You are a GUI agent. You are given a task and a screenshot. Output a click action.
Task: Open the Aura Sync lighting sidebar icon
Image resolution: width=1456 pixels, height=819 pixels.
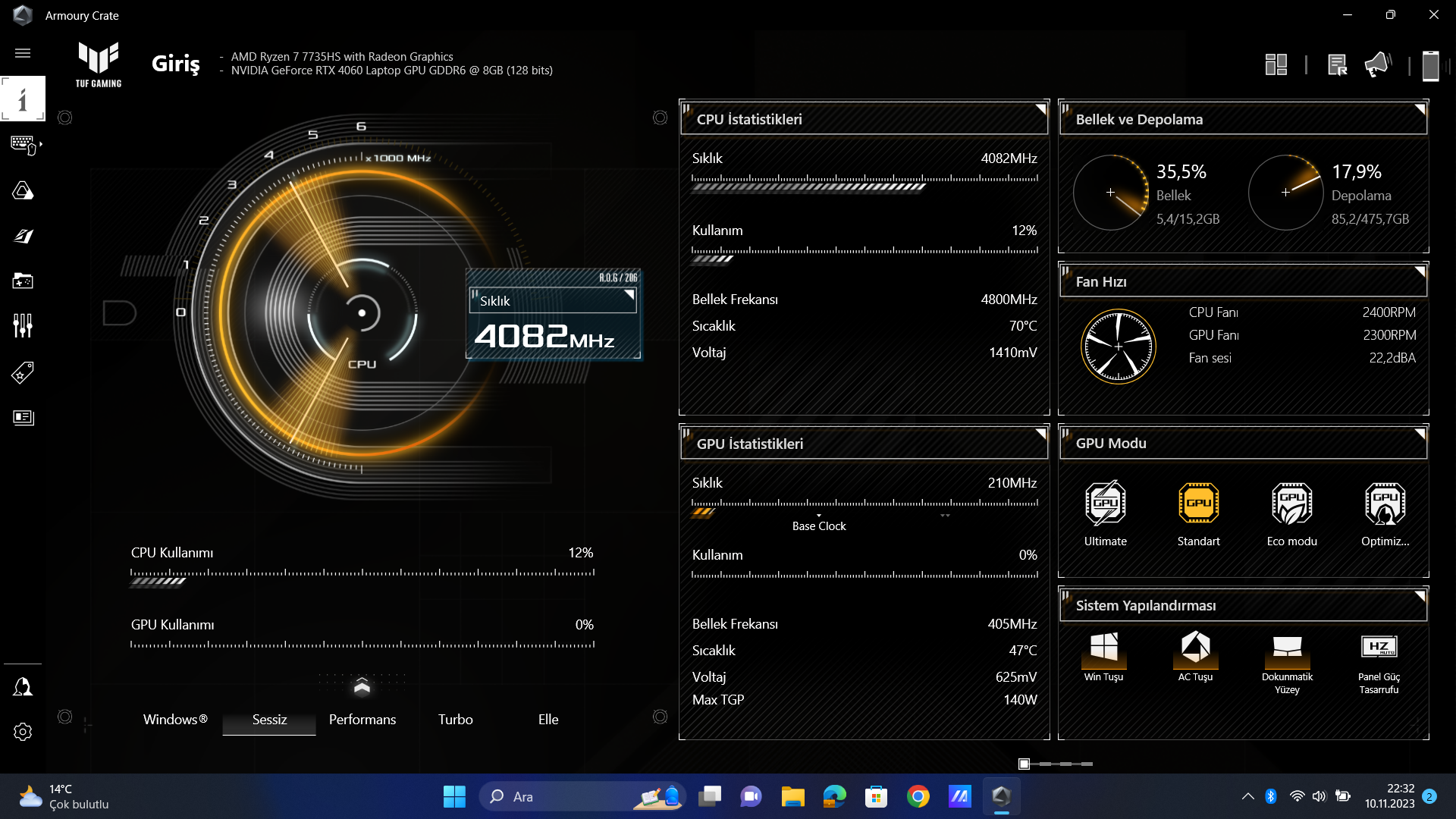click(23, 190)
